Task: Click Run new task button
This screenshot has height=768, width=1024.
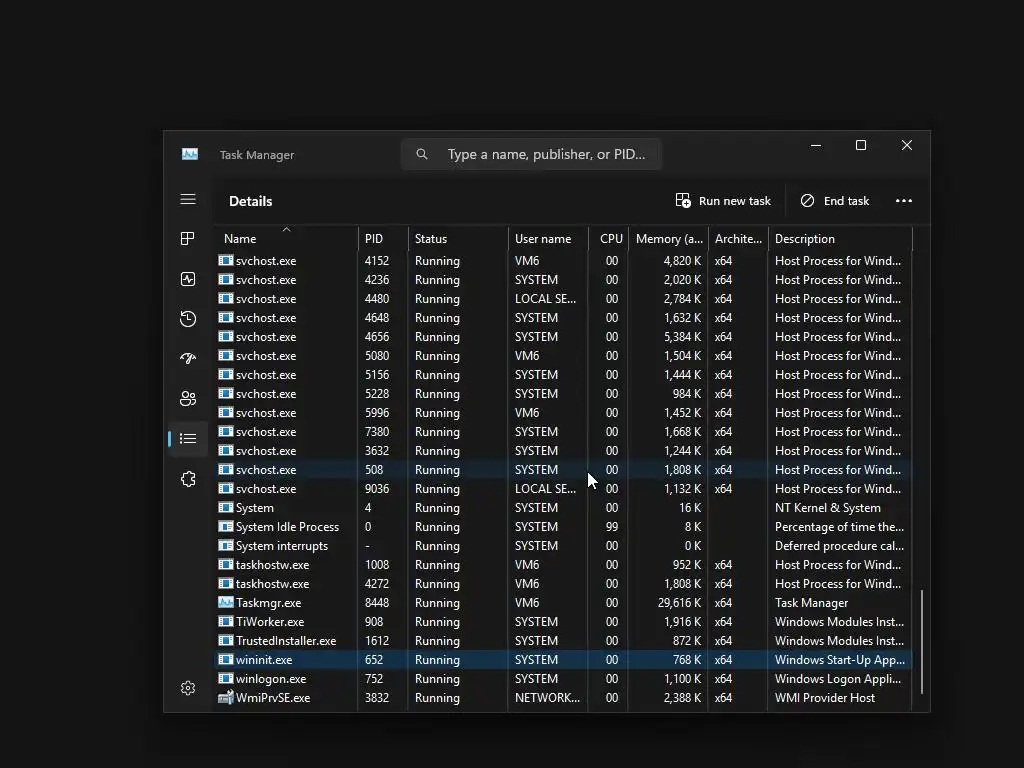Action: (x=723, y=200)
